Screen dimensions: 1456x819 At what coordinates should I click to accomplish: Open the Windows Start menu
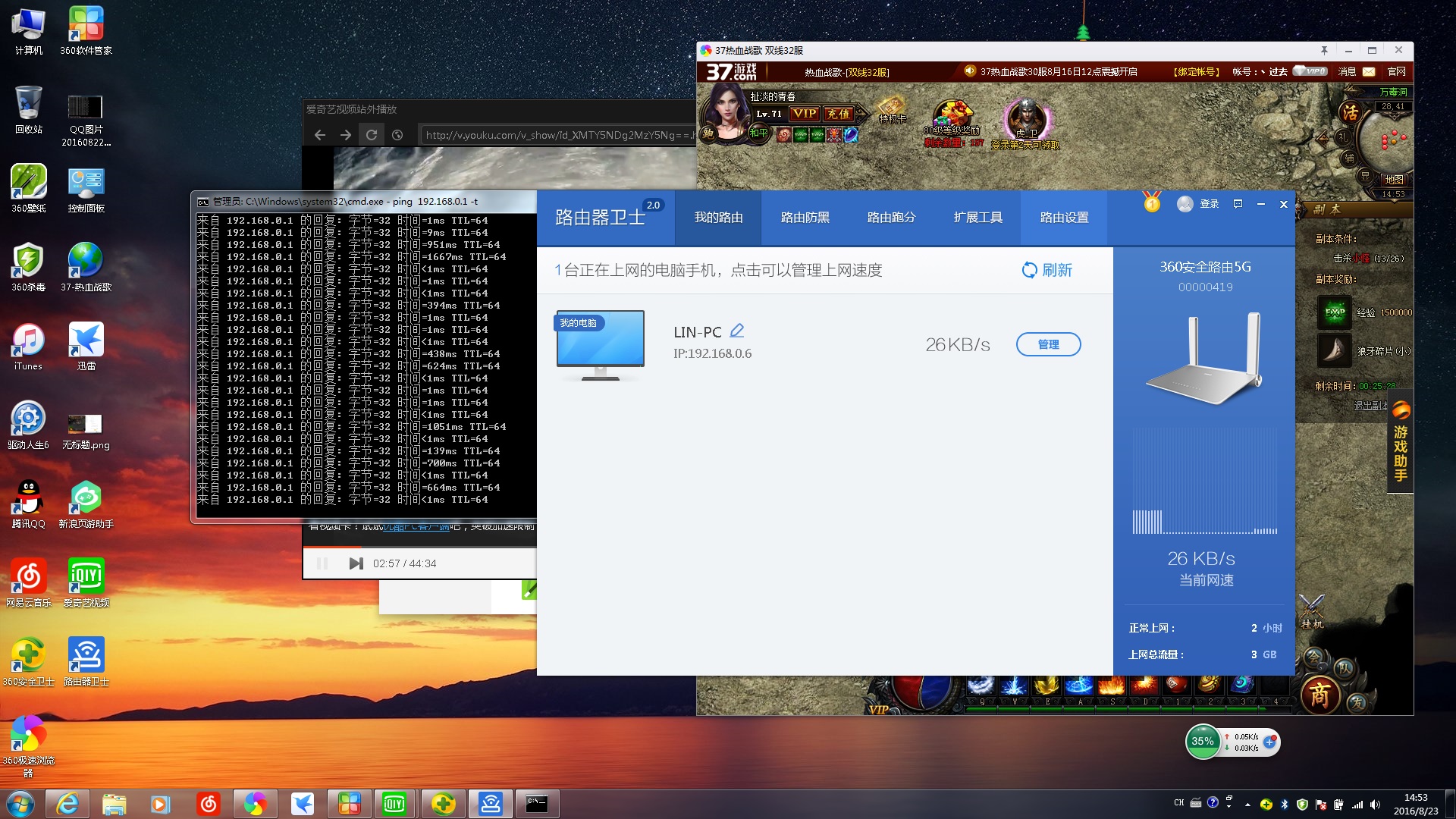point(20,804)
